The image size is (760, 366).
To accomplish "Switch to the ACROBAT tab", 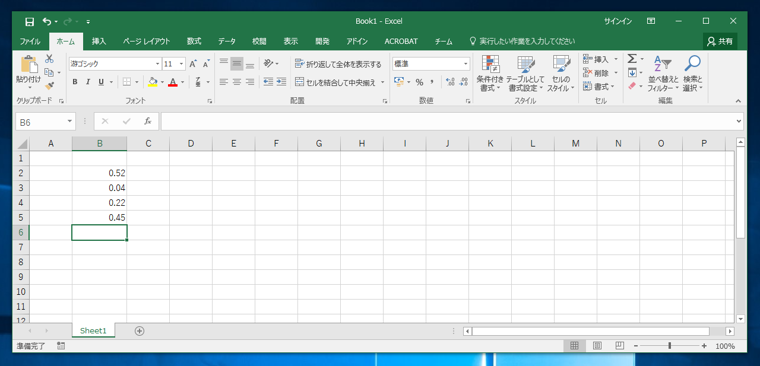I will pyautogui.click(x=401, y=41).
